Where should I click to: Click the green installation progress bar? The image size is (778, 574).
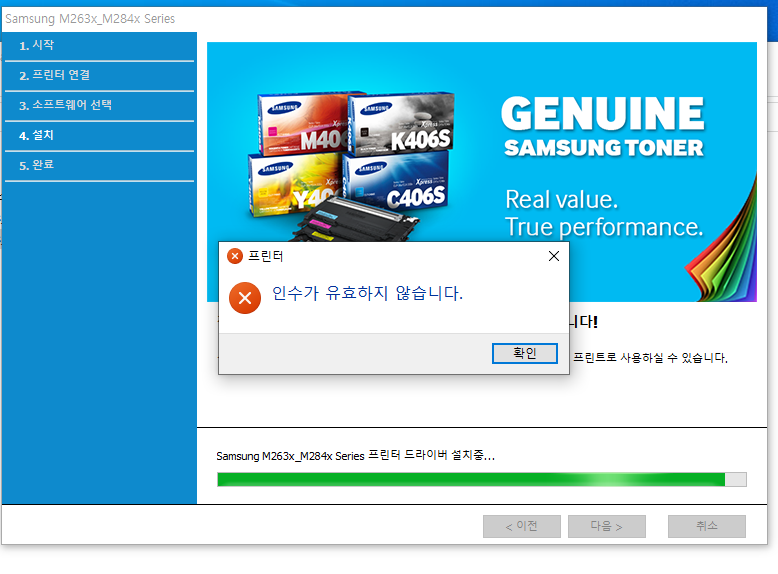(x=481, y=479)
